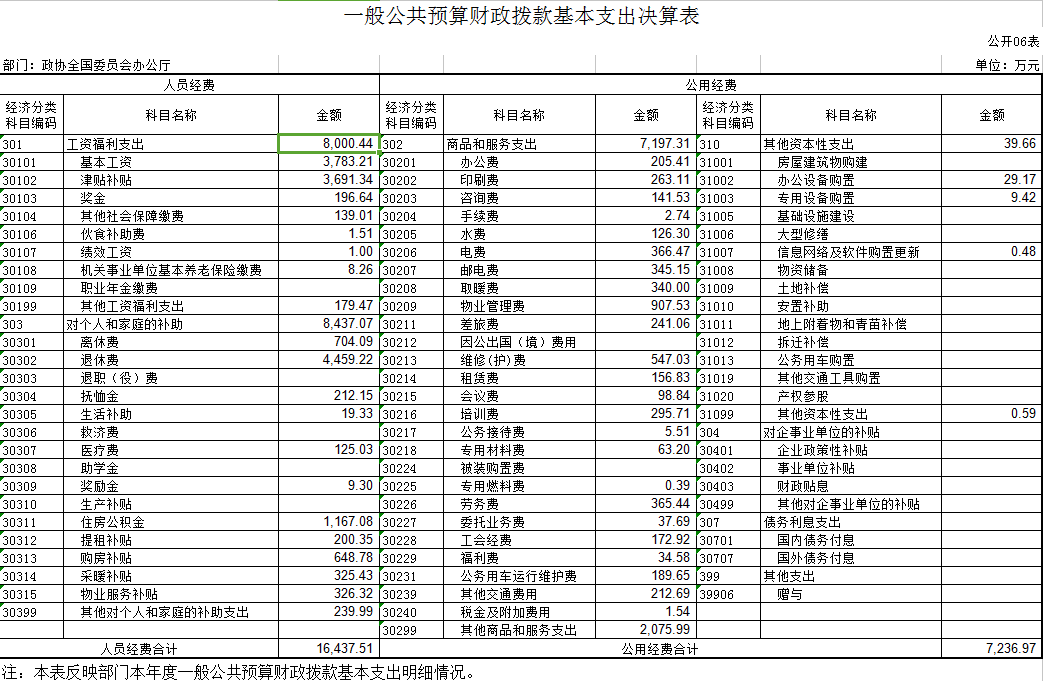Click the 工会经费 cell
This screenshot has height=681, width=1043.
[520, 540]
